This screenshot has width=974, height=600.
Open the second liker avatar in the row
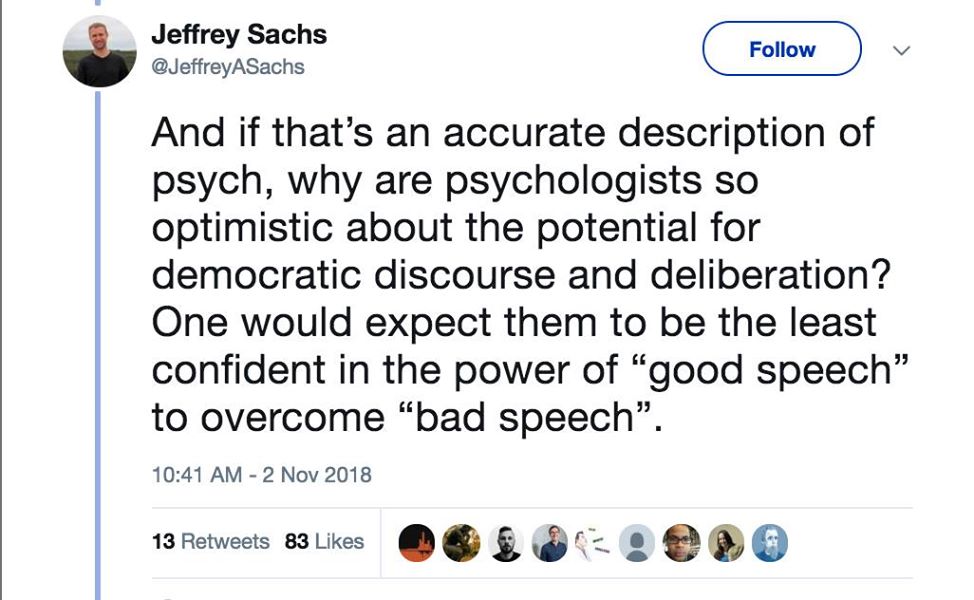461,542
